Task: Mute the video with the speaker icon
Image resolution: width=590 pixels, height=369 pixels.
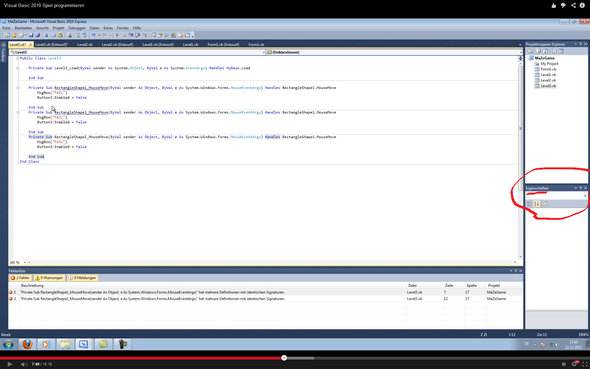Action: pos(24,364)
